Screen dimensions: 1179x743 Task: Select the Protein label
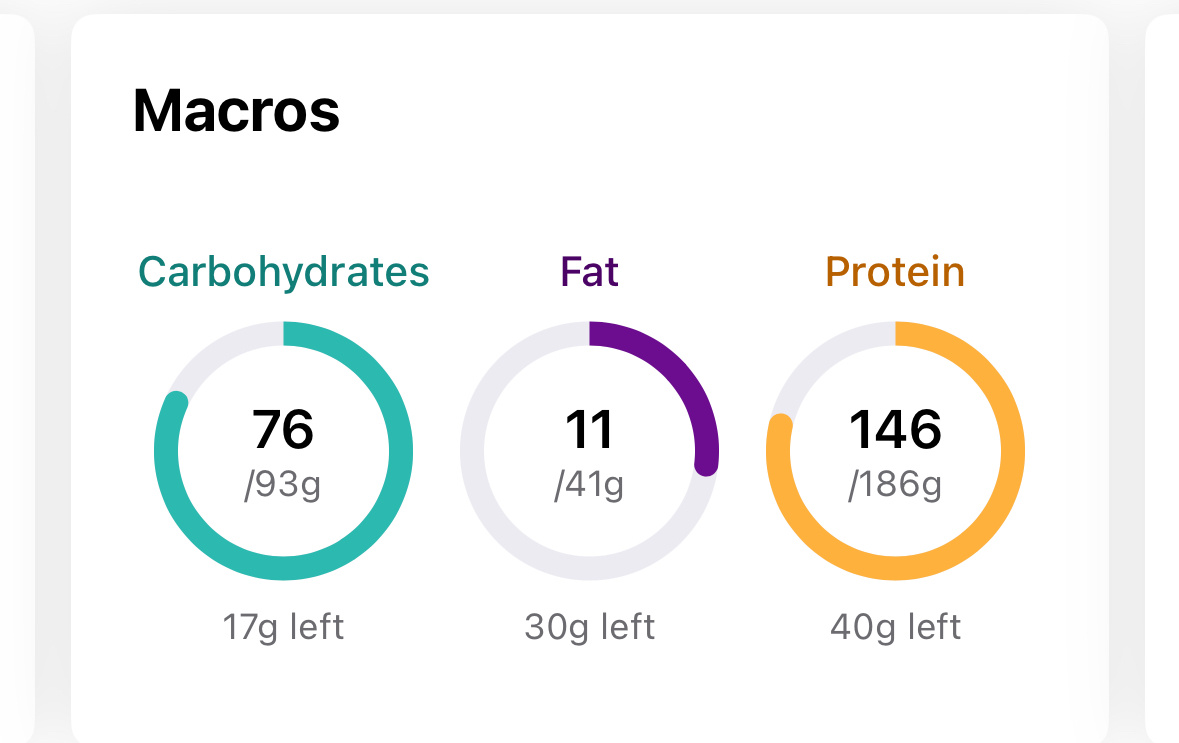[895, 271]
